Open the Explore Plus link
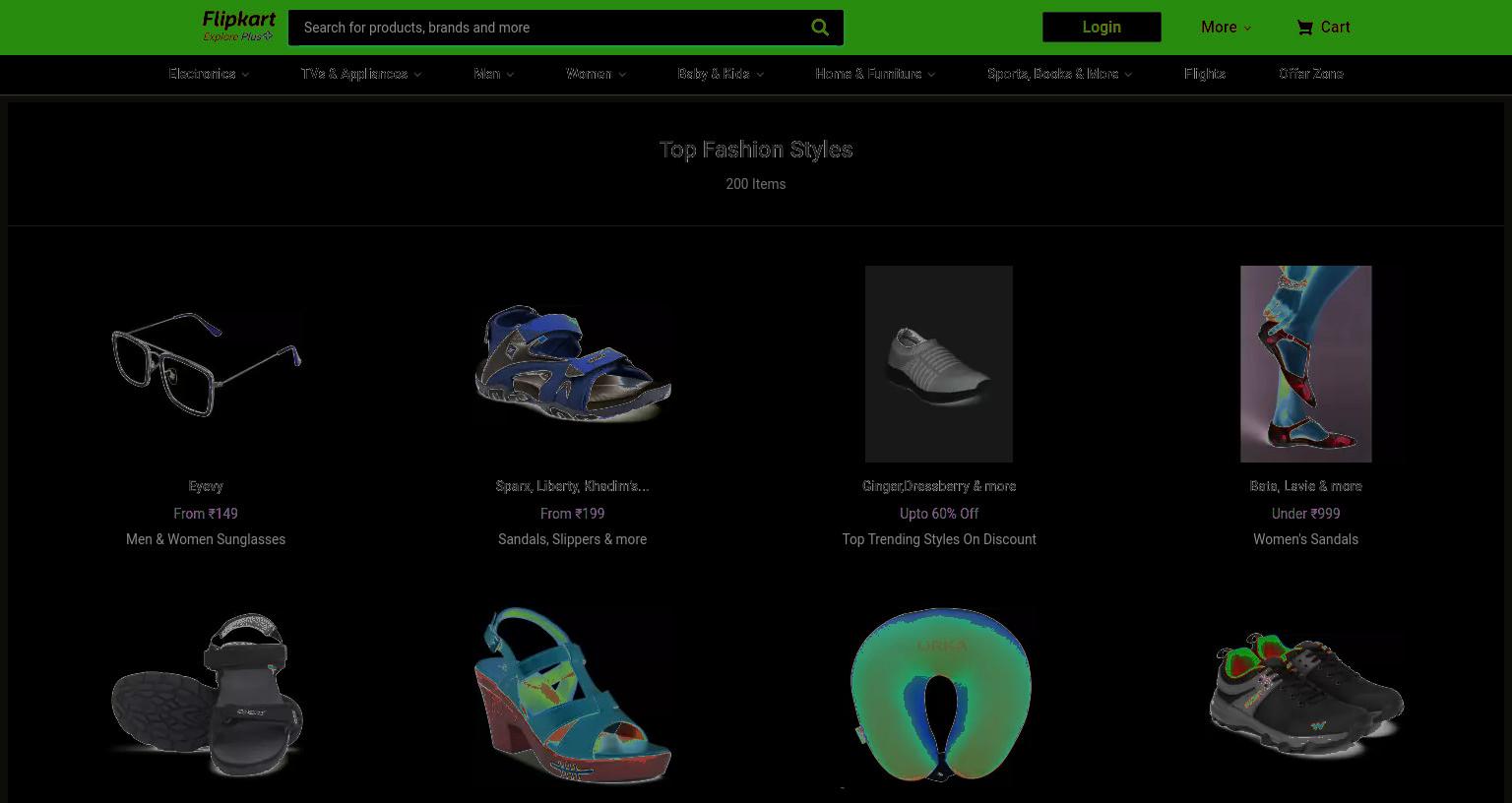The height and width of the screenshot is (803, 1512). click(x=237, y=36)
